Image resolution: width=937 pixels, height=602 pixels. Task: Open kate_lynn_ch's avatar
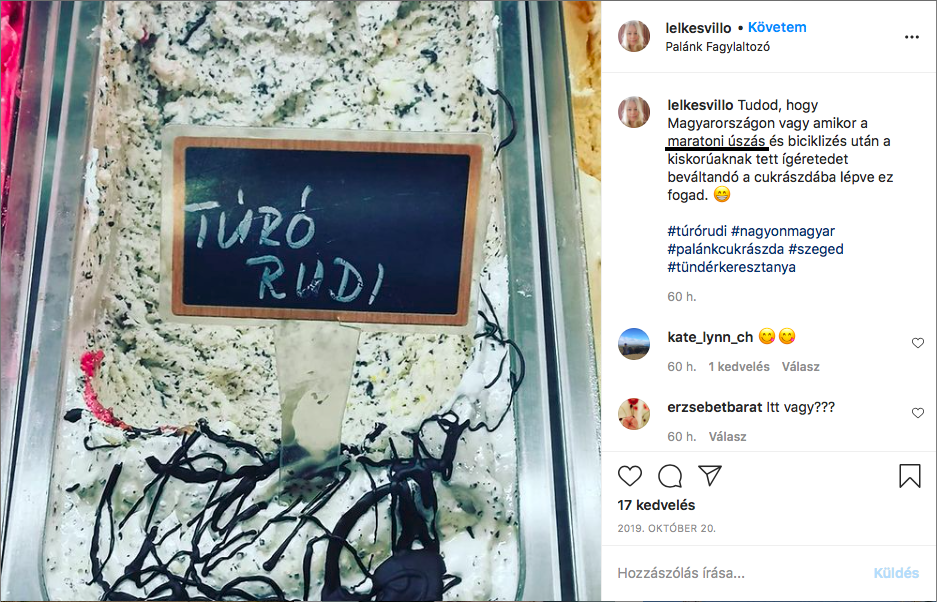[x=633, y=344]
